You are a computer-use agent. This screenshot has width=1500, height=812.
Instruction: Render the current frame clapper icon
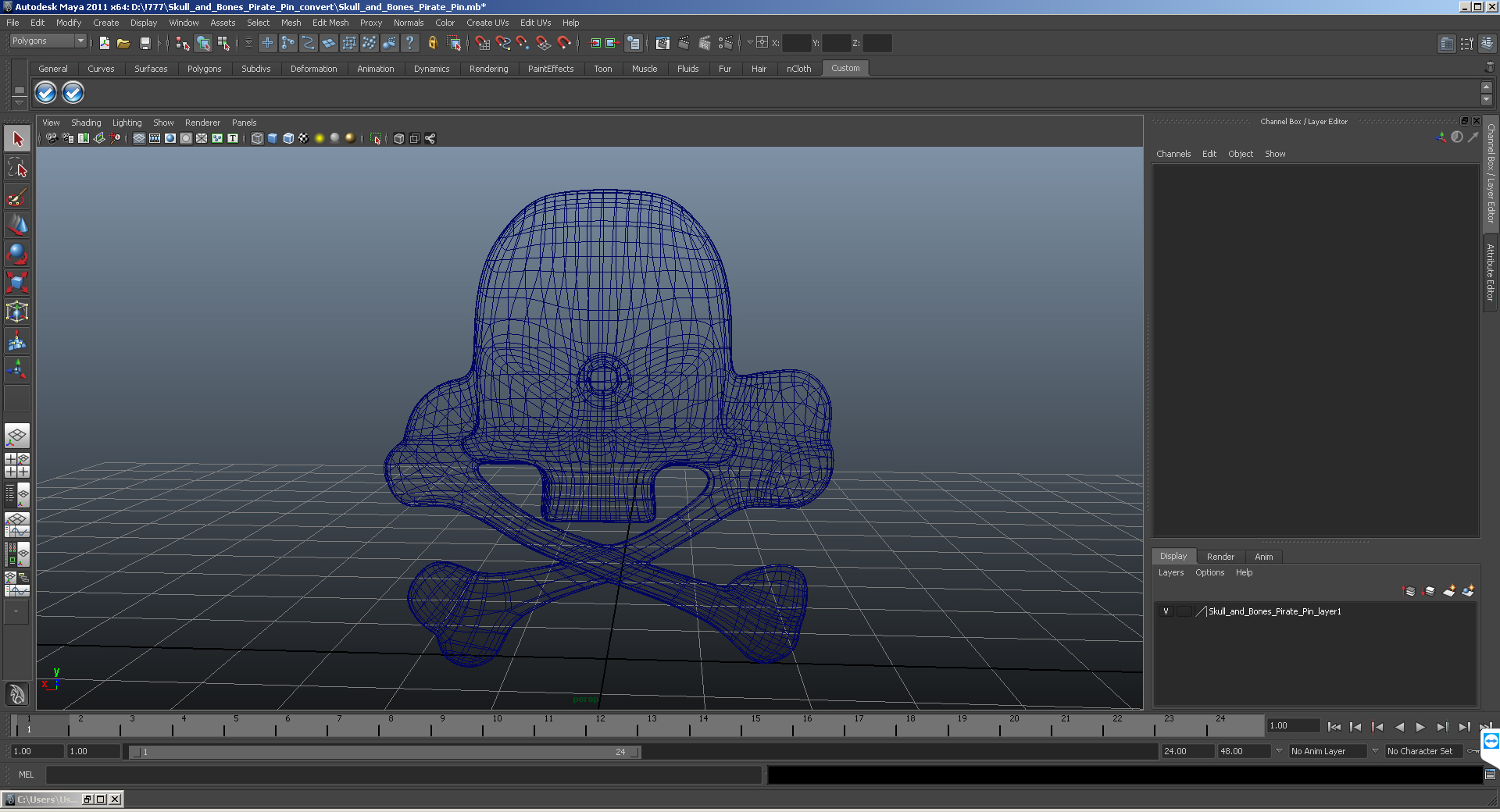[x=684, y=43]
